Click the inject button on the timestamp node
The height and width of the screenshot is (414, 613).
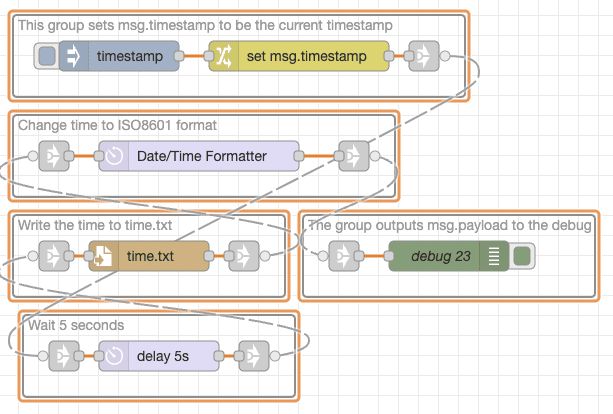46,56
